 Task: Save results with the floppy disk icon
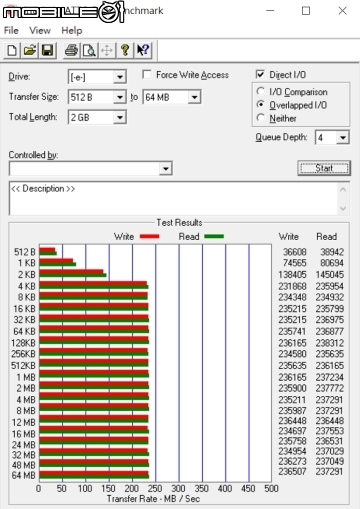click(x=47, y=51)
